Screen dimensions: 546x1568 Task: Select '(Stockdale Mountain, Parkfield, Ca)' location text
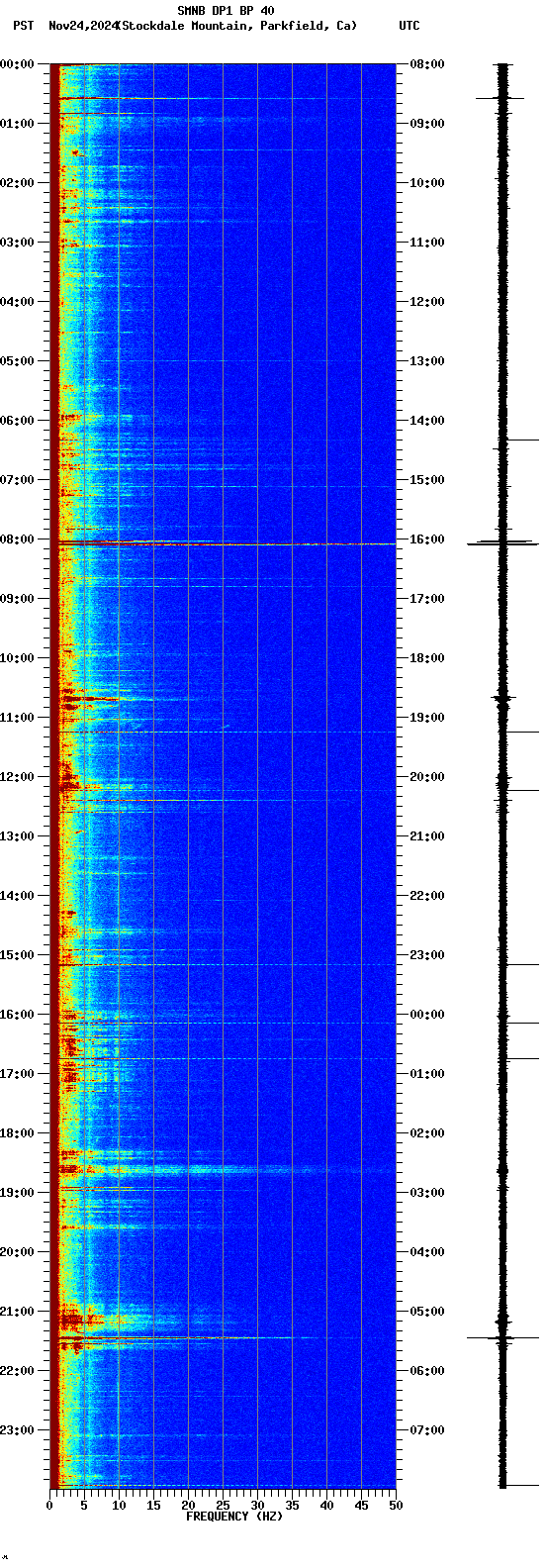click(x=236, y=26)
